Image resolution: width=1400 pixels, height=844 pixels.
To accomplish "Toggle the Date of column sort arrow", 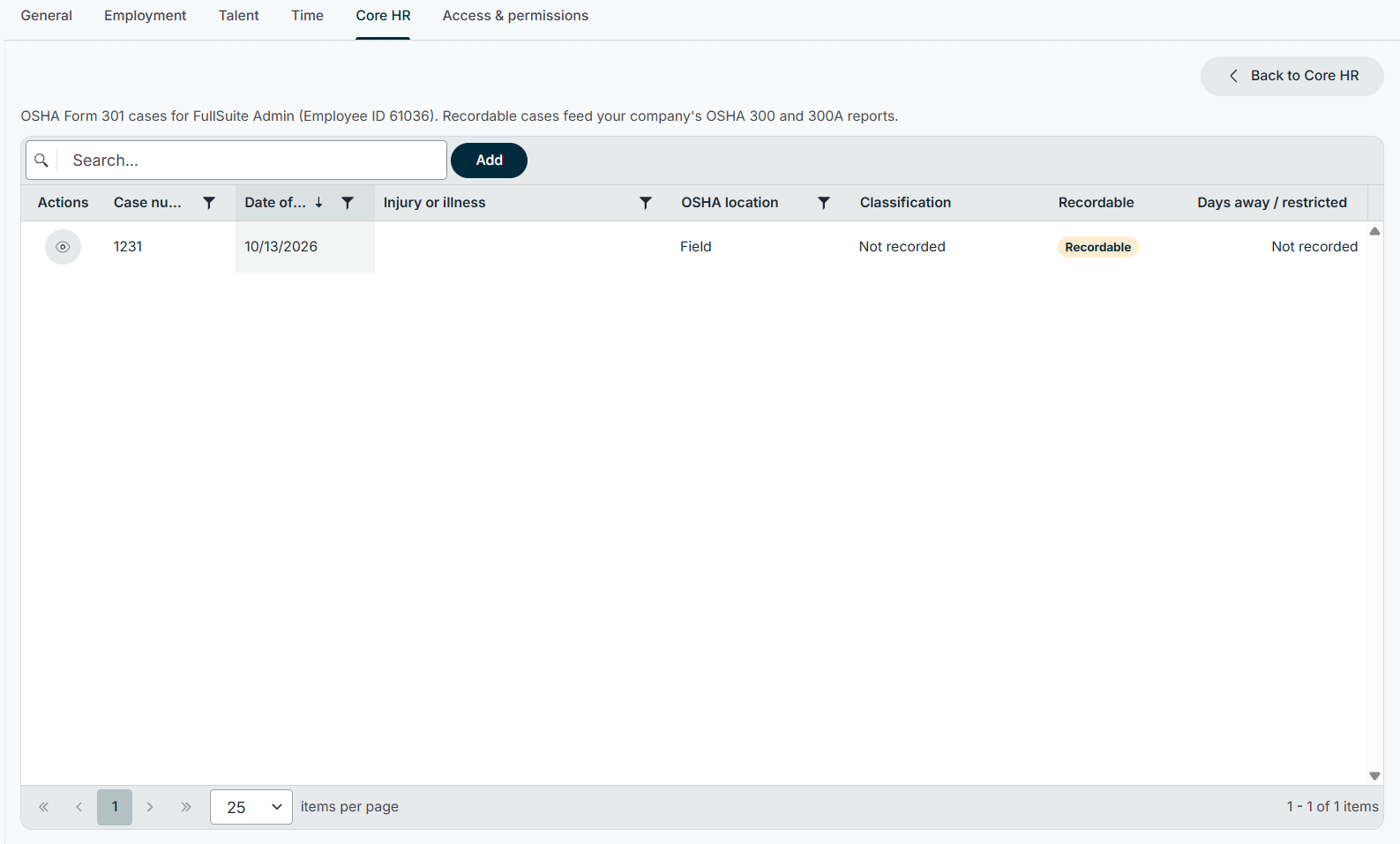I will point(318,203).
